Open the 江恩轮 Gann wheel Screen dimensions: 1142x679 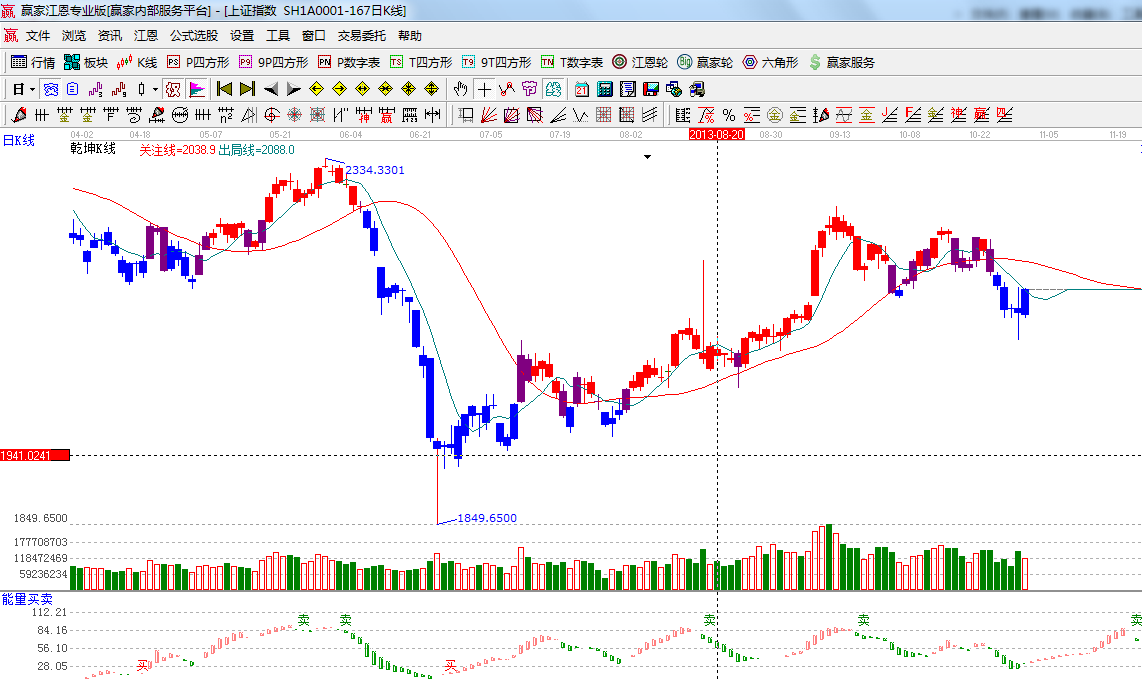(640, 62)
